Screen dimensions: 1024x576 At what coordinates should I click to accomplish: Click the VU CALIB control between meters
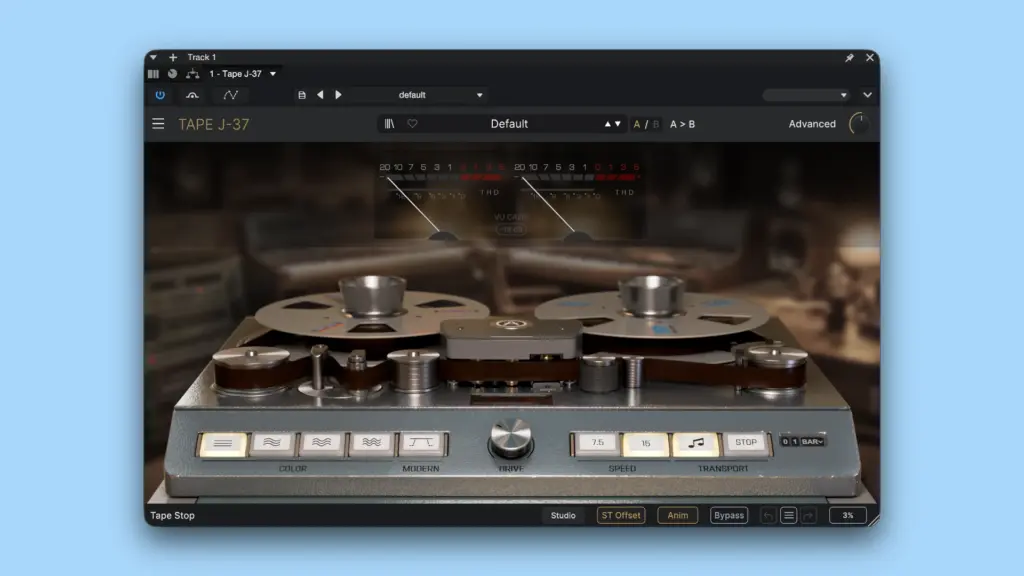point(510,224)
